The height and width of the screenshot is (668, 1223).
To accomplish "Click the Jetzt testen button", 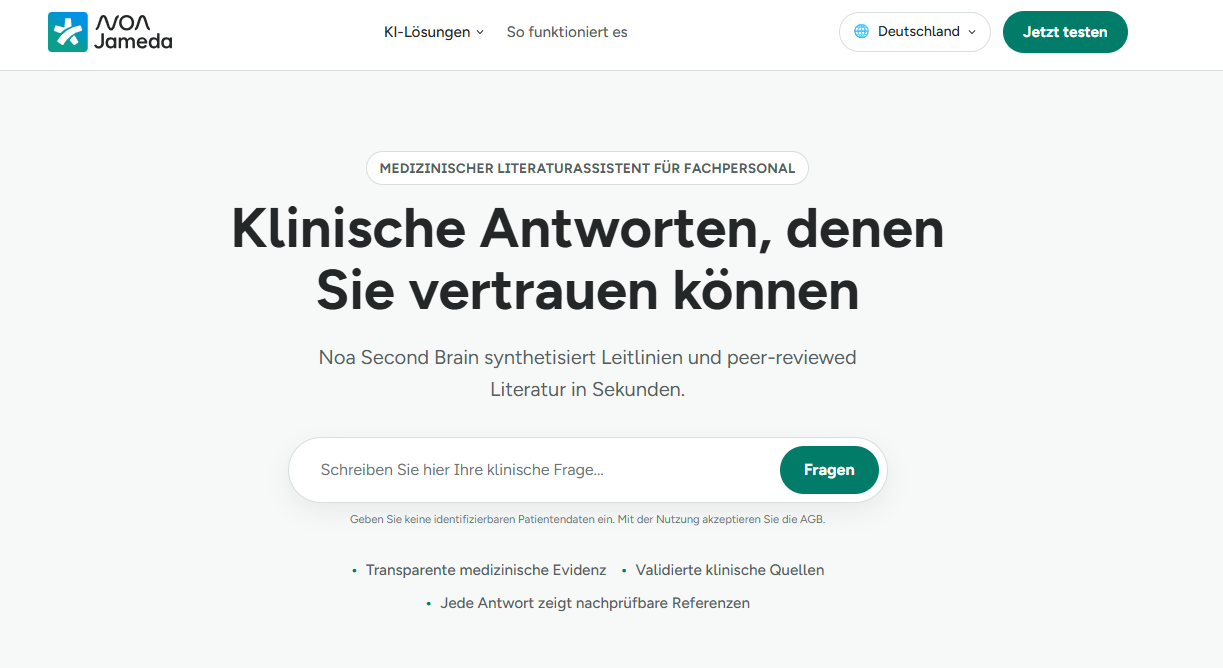I will point(1065,32).
